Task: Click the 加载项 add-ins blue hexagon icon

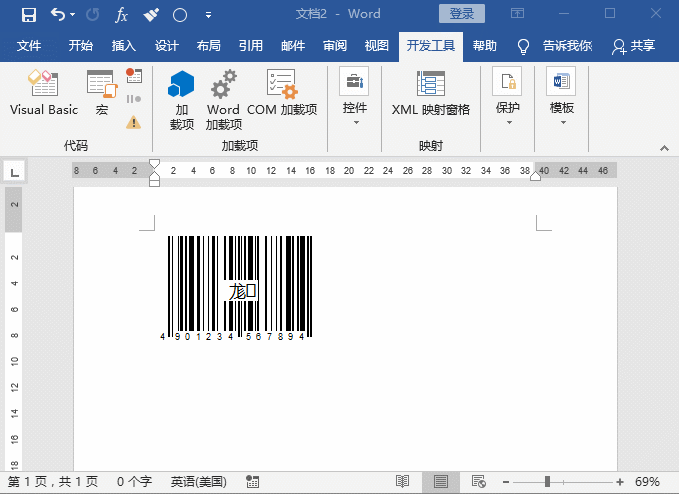Action: click(x=181, y=100)
